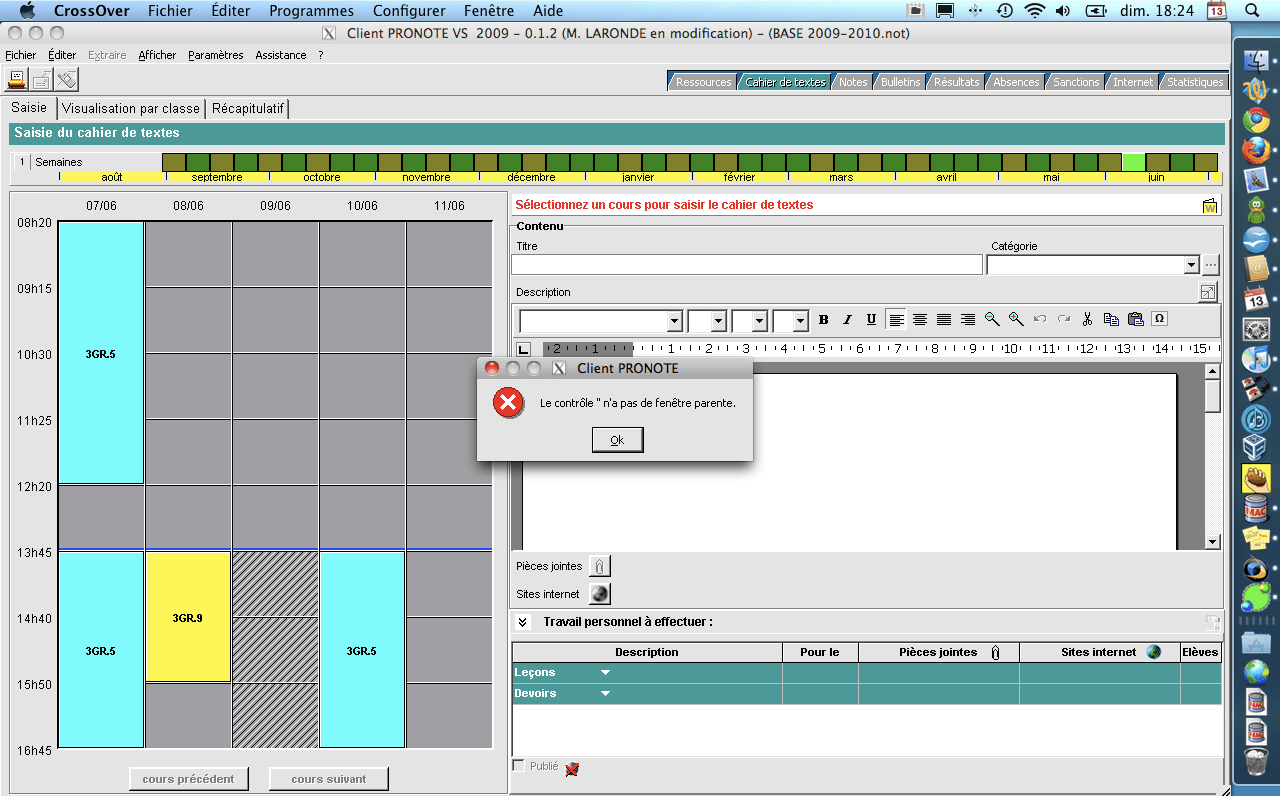Viewport: 1280px width, 796px height.
Task: Switch to the Visualisation par classe tab
Action: [130, 108]
